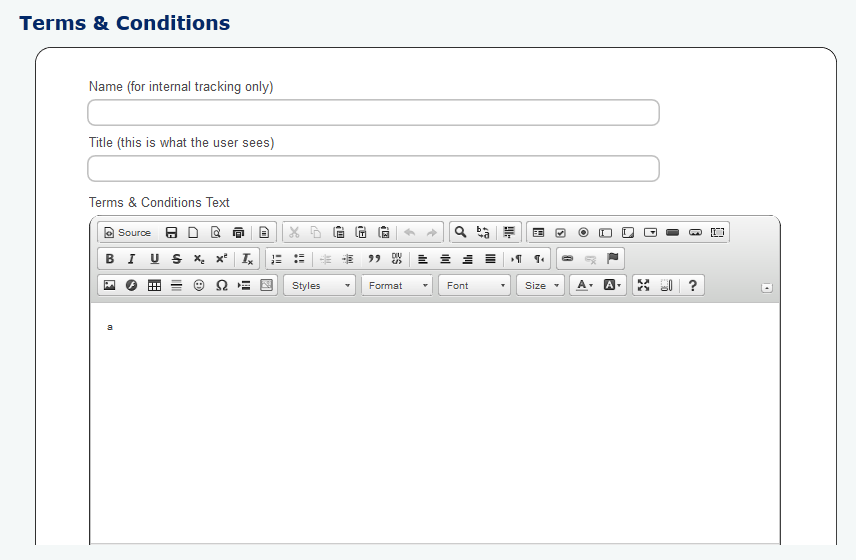Center align the text
Viewport: 856px width, 560px height.
click(x=445, y=259)
